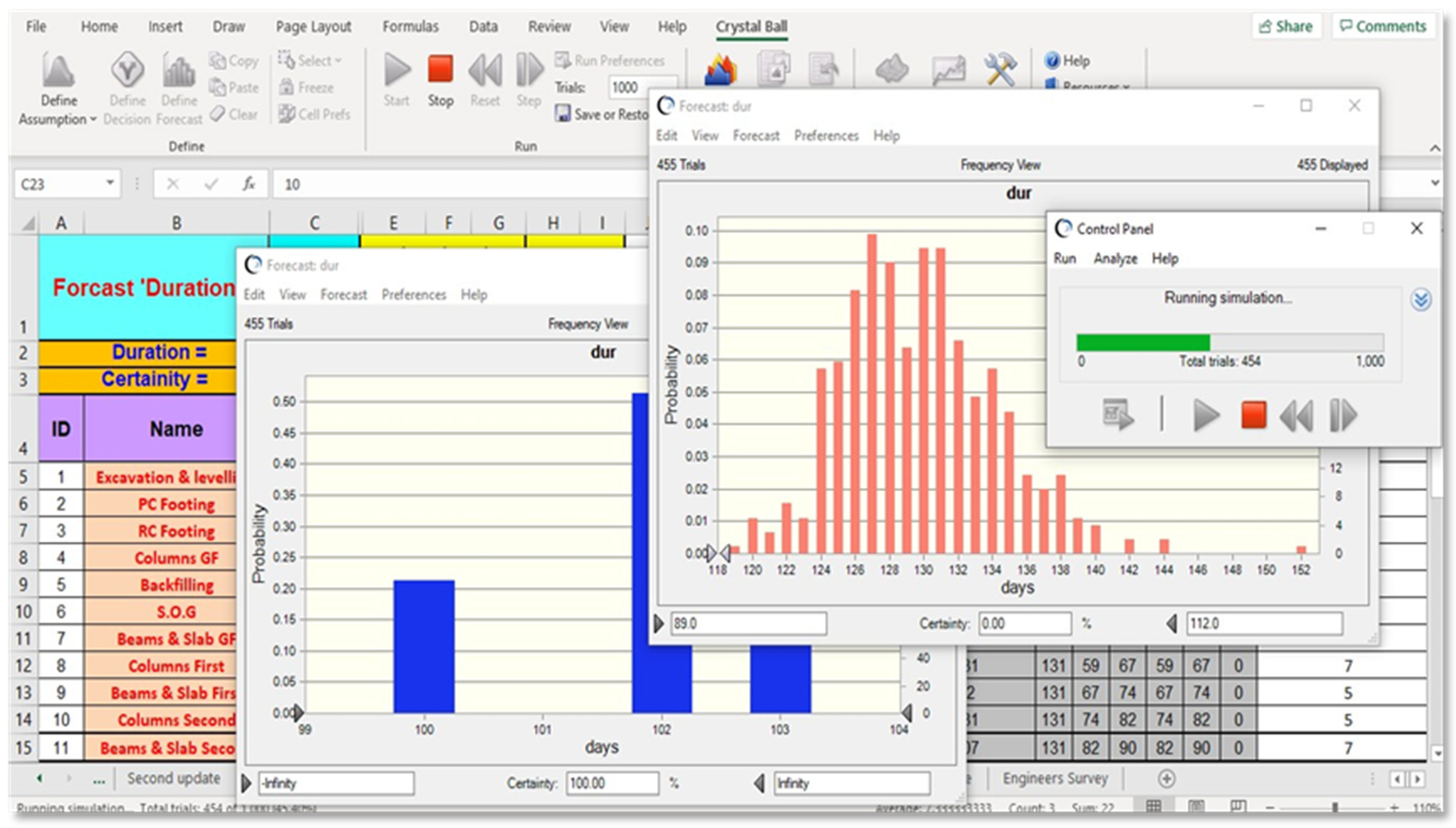This screenshot has width=1456, height=828.
Task: Click the Comments button
Action: 1382,26
